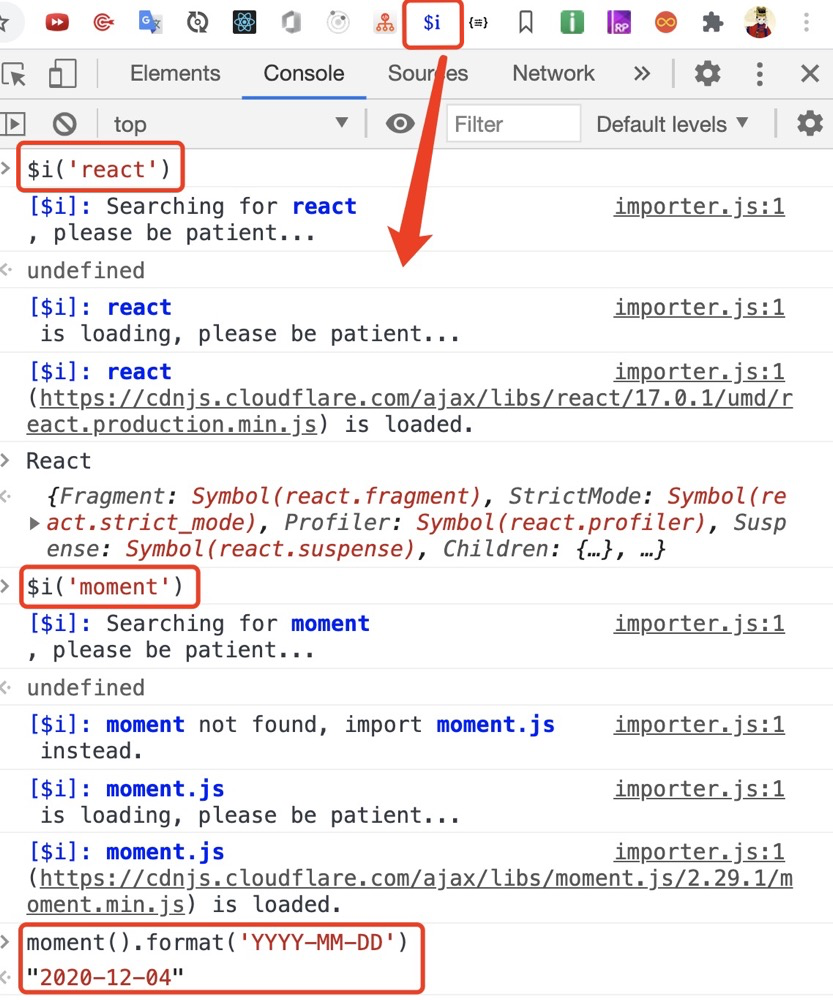Click the red YouTube extension icon
Viewport: 833px width, 1000px height.
click(57, 22)
